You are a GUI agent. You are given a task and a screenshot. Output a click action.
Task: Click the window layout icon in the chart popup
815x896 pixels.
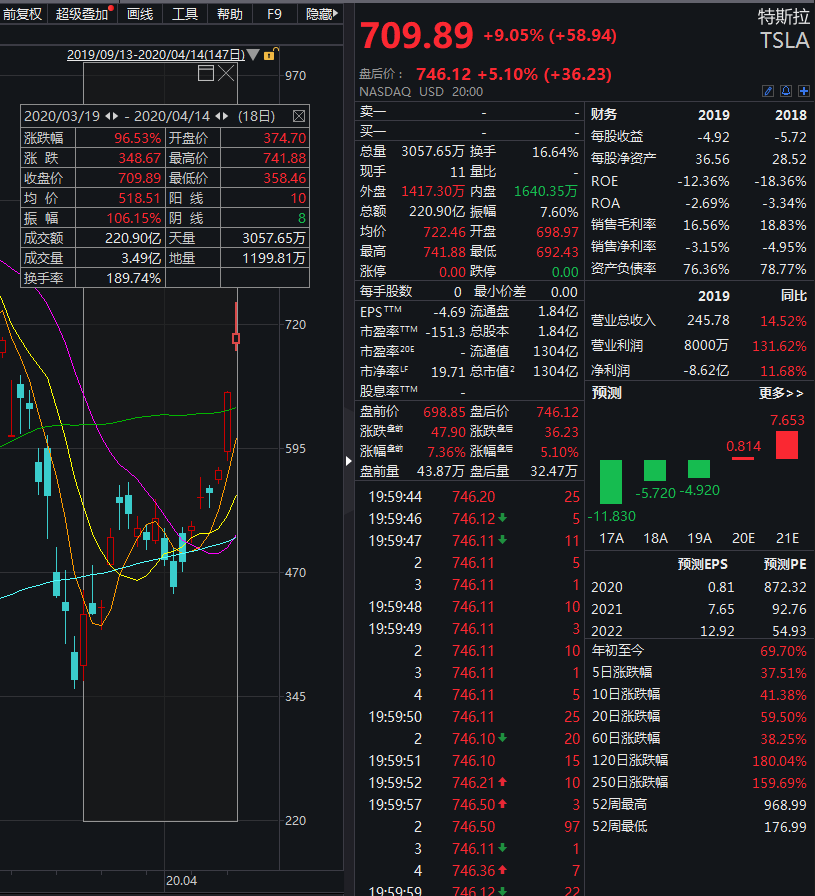click(205, 73)
